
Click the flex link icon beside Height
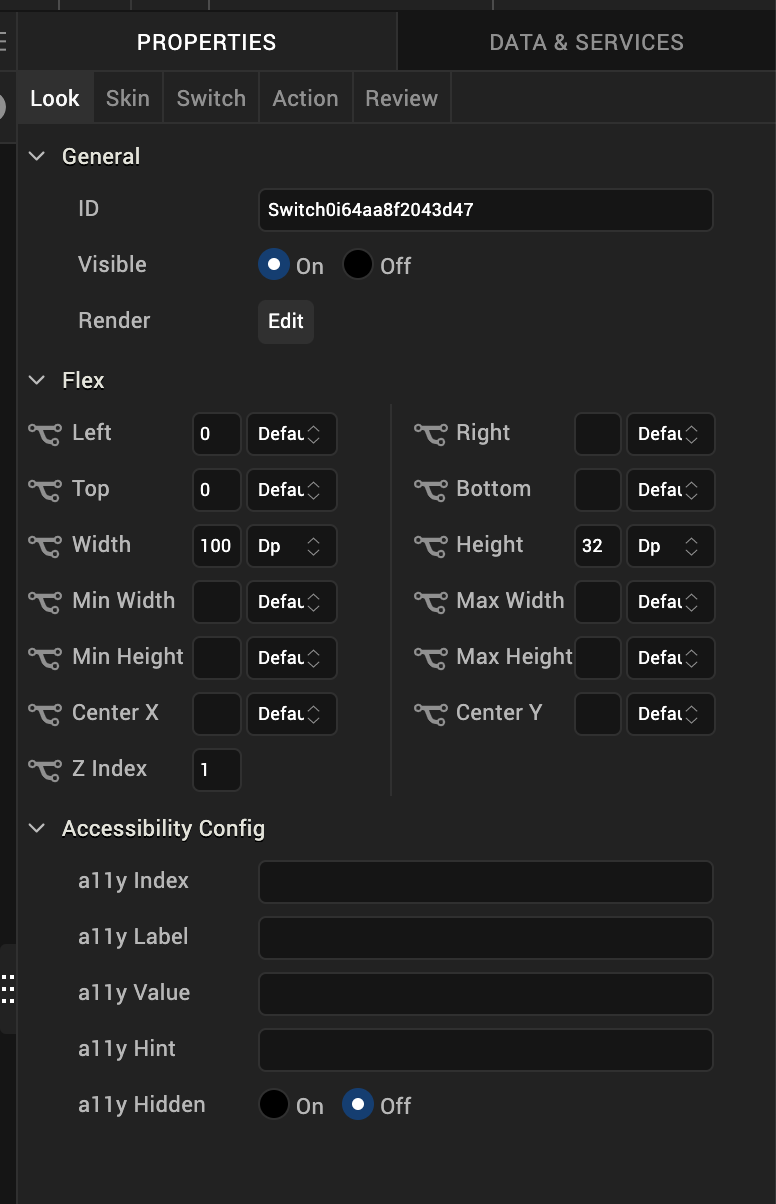430,546
